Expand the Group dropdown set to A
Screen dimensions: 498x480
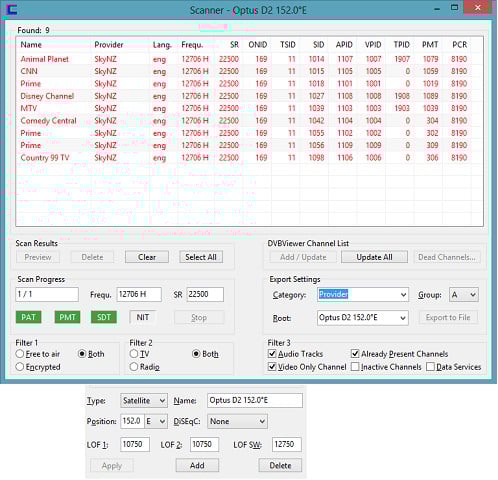pos(464,295)
